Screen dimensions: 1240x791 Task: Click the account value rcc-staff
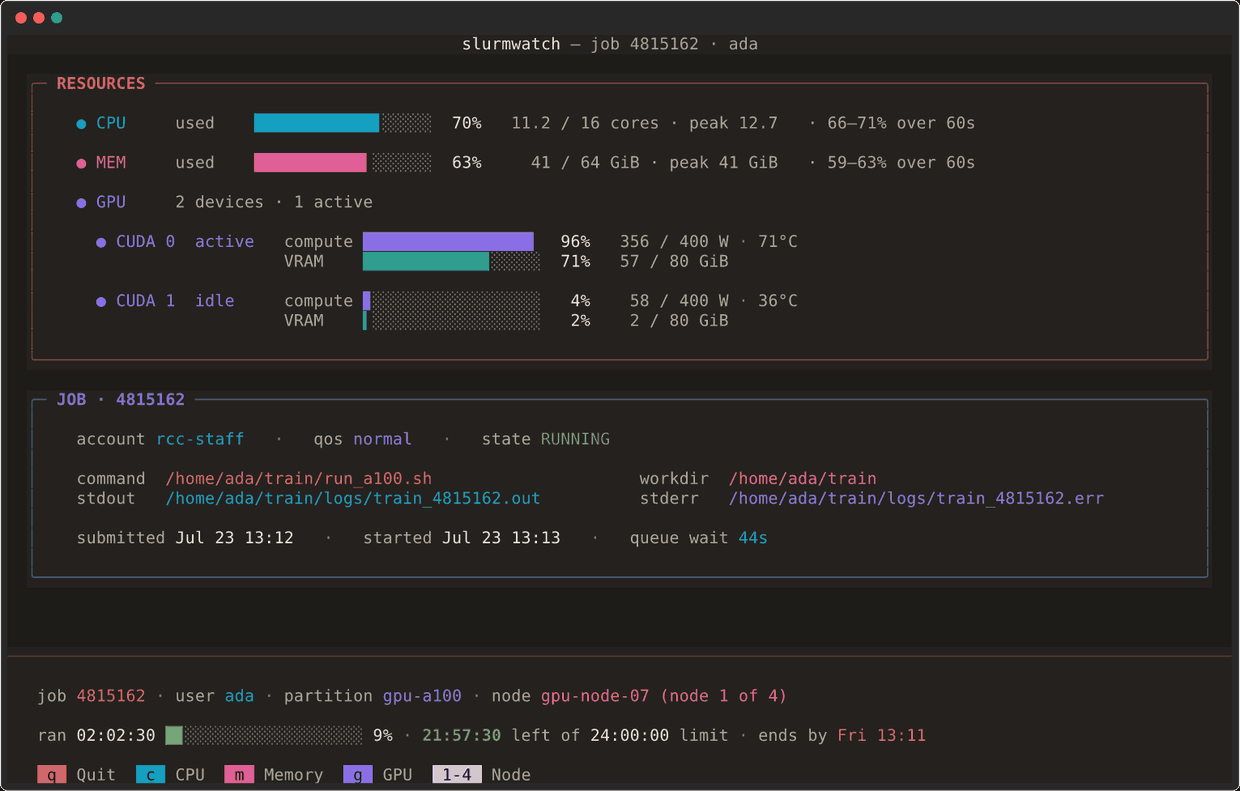tap(200, 439)
